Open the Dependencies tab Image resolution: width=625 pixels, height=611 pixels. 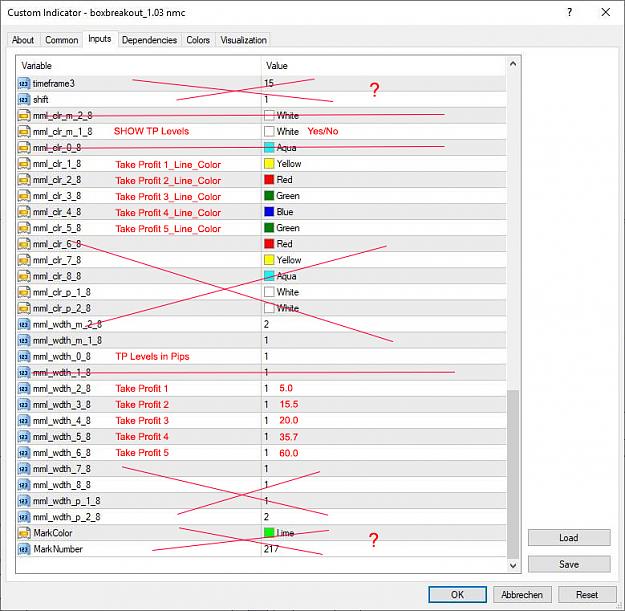(x=149, y=40)
